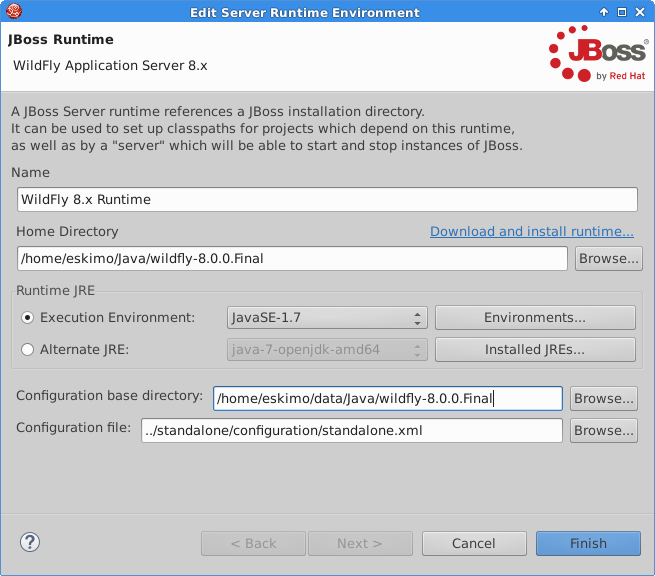Click the Configuration file field with standalone.xml

pos(352,430)
